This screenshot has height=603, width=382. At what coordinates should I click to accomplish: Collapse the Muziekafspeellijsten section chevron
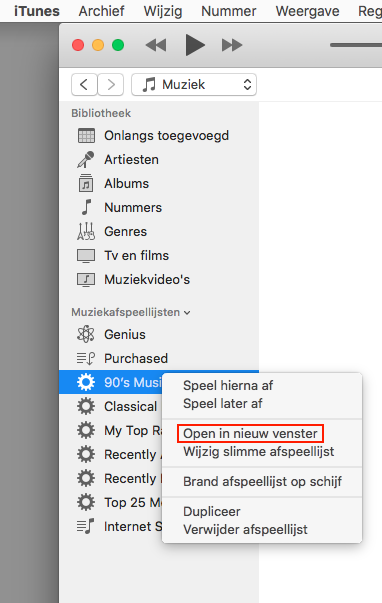click(187, 313)
